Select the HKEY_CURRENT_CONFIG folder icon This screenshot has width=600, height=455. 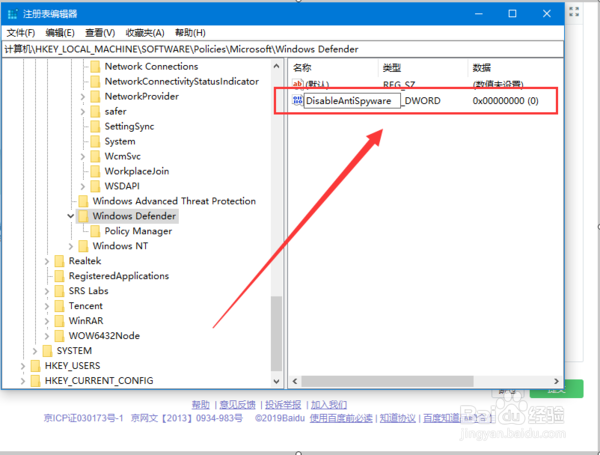coord(35,381)
